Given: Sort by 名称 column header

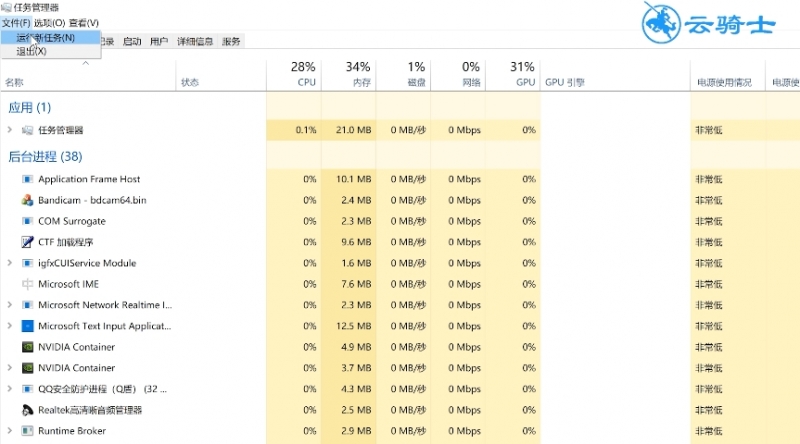Looking at the screenshot, I should [88, 76].
